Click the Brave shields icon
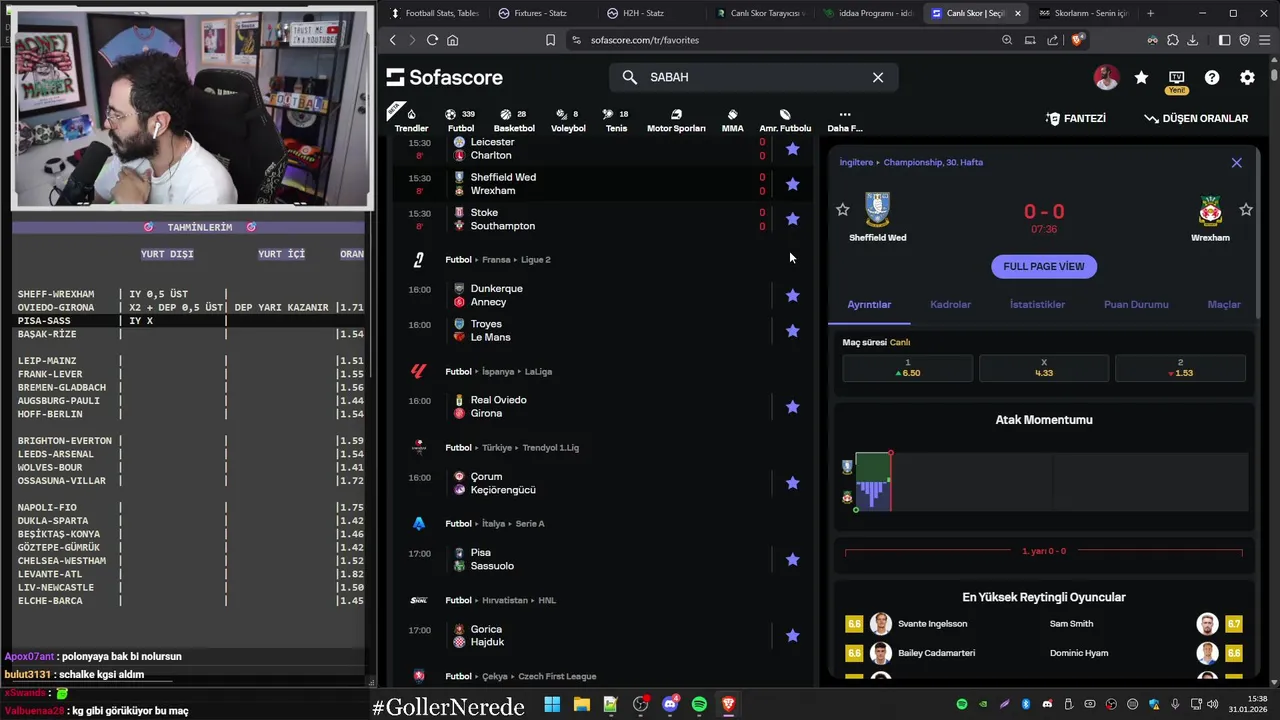This screenshot has height=720, width=1280. coord(1077,40)
